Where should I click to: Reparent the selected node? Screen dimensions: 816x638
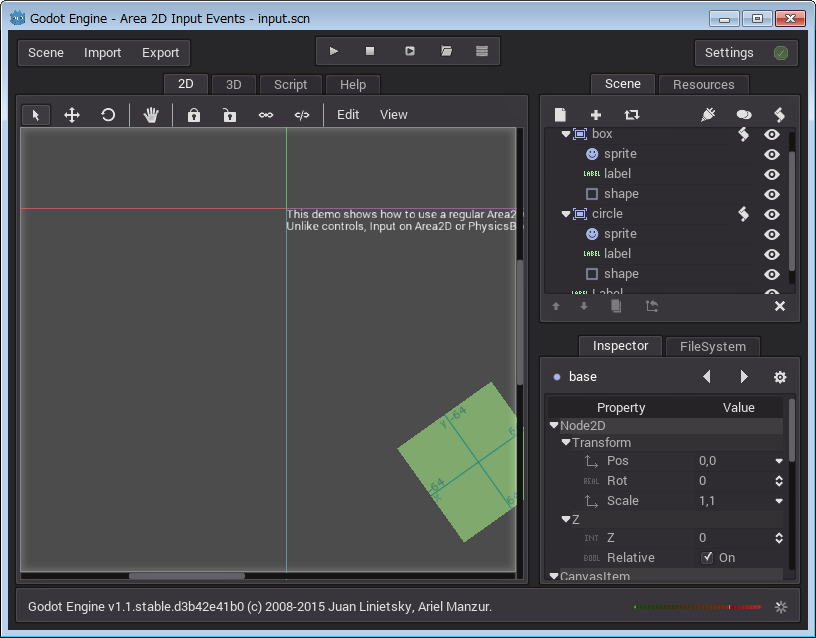(652, 306)
